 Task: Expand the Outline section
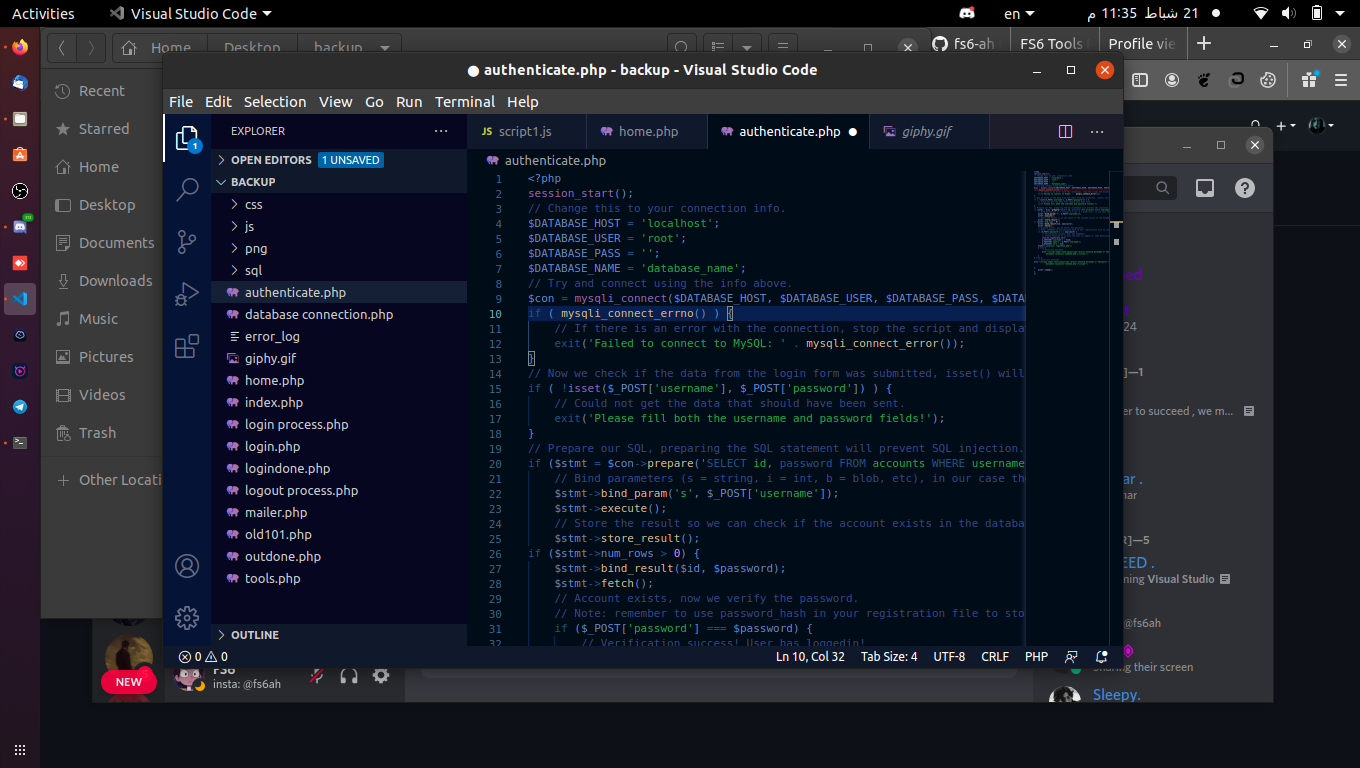pyautogui.click(x=339, y=635)
